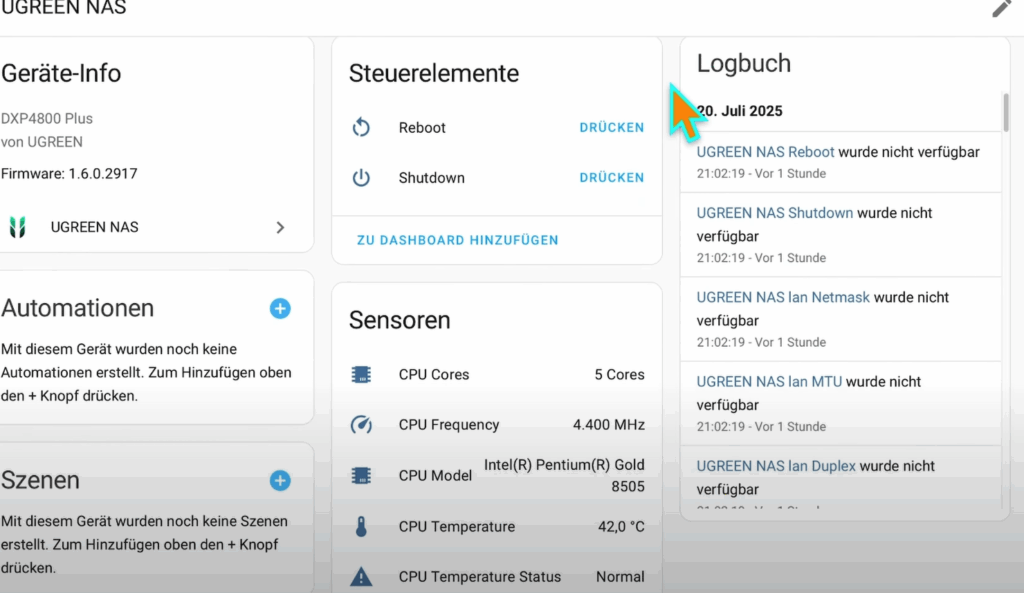
Task: Click the Reboot circular arrow icon
Action: pyautogui.click(x=361, y=127)
